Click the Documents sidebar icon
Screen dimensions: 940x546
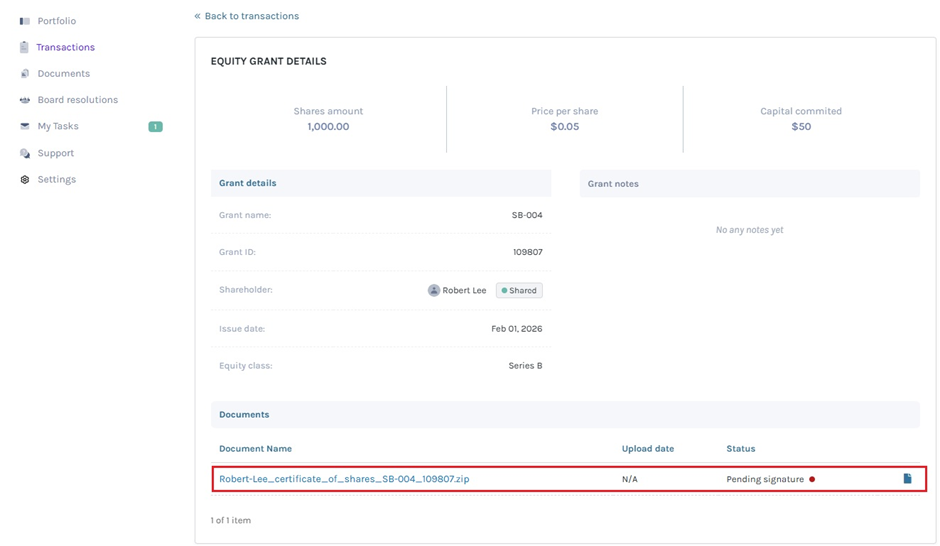click(25, 74)
